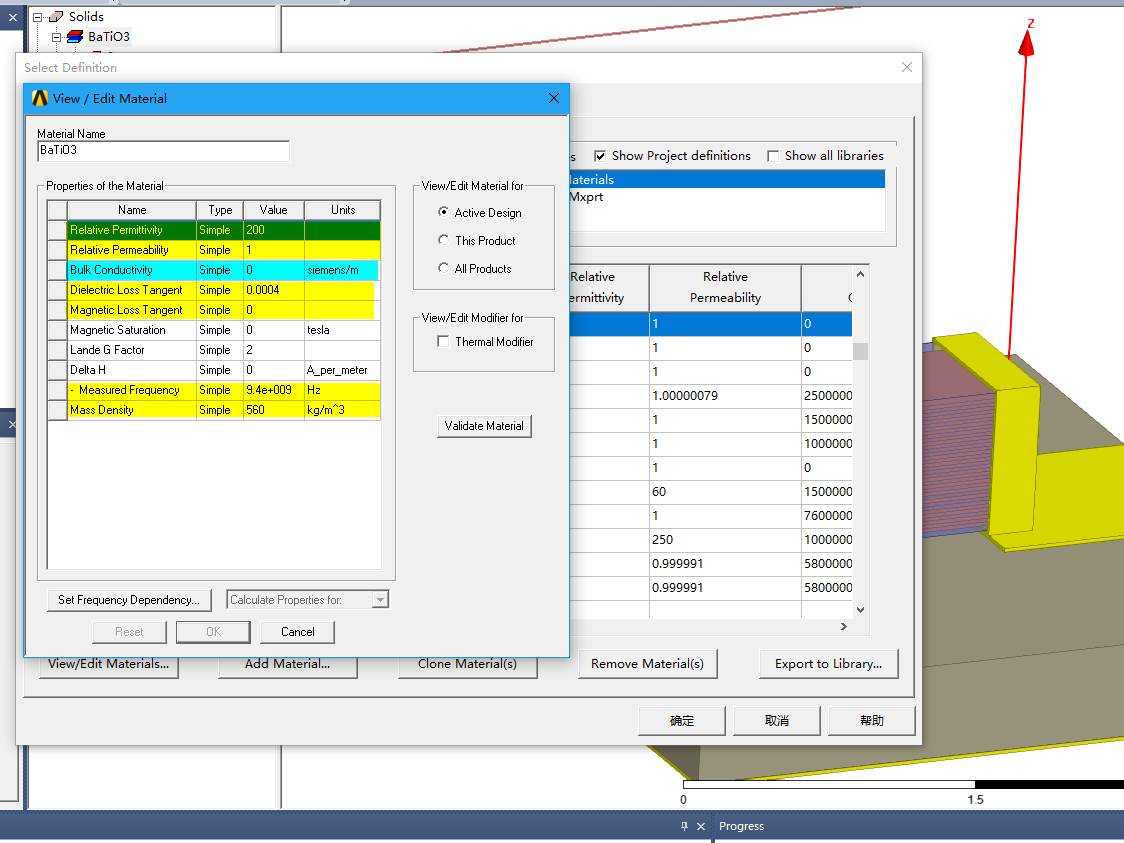This screenshot has height=843, width=1124.
Task: Click Name column header in properties table
Action: coord(132,210)
